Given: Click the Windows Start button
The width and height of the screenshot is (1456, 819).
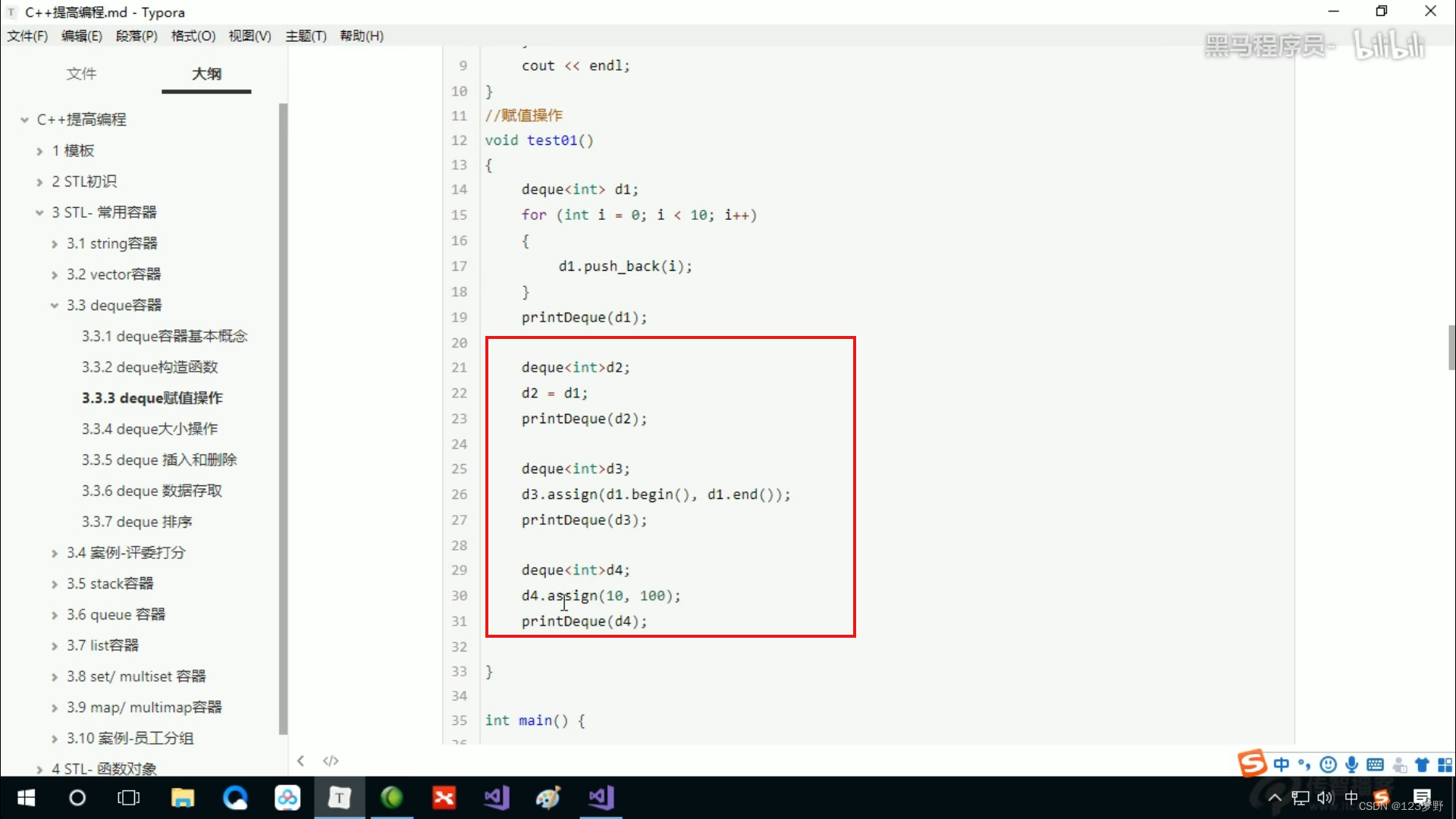Looking at the screenshot, I should 26,798.
